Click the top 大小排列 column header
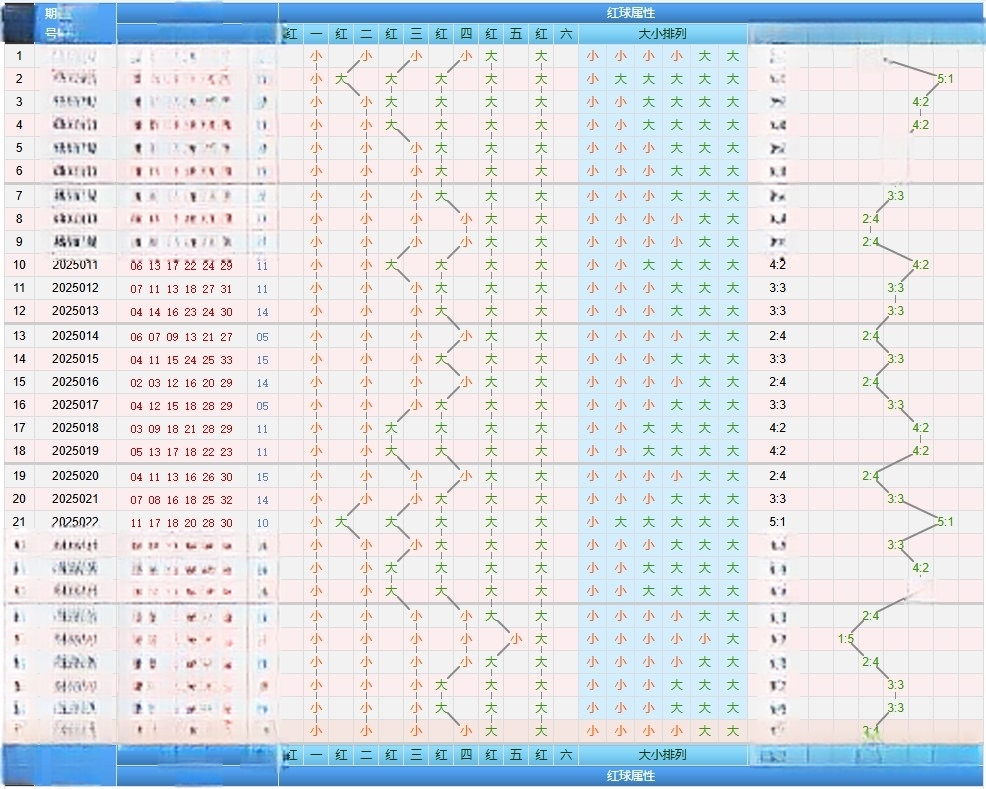Screen dimensions: 986x789 662,34
